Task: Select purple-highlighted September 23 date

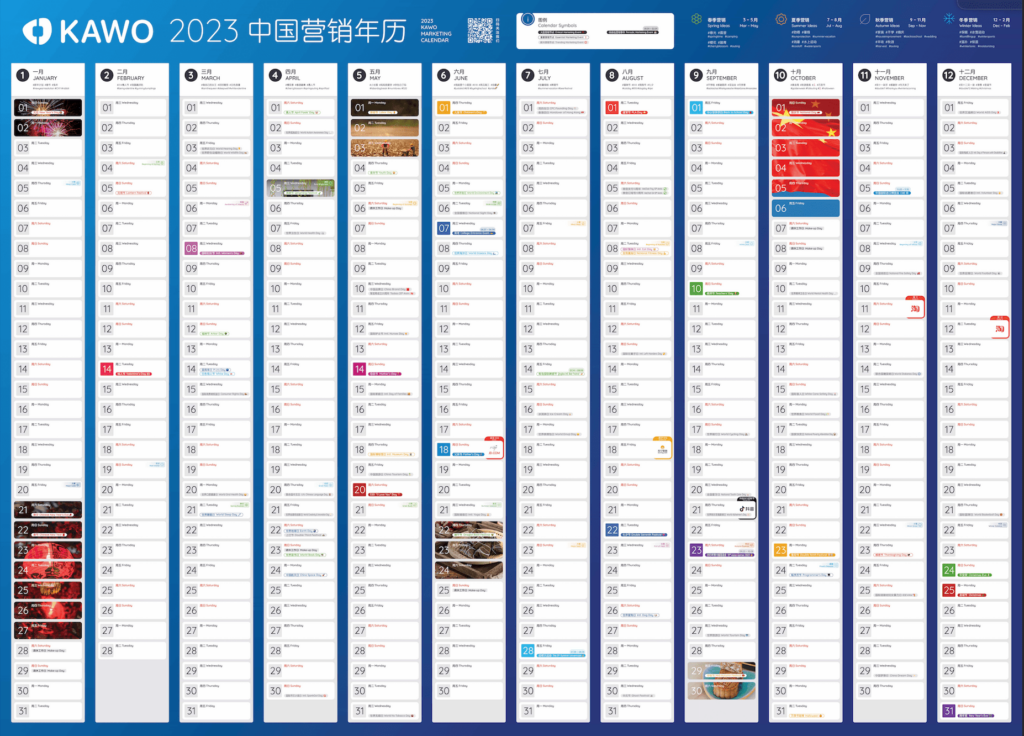Action: pos(696,550)
